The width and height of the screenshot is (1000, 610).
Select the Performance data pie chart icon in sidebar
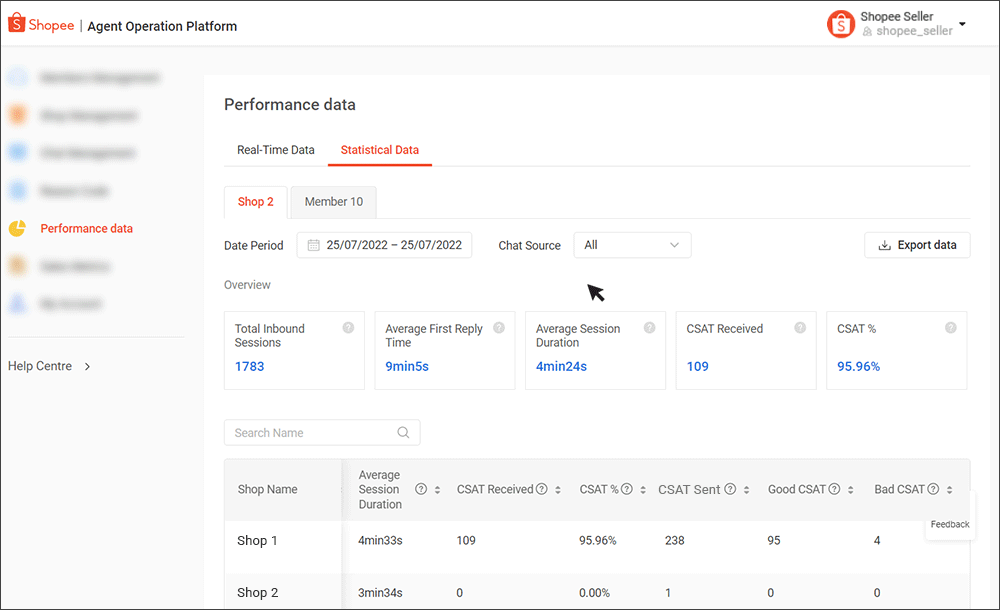click(x=19, y=228)
